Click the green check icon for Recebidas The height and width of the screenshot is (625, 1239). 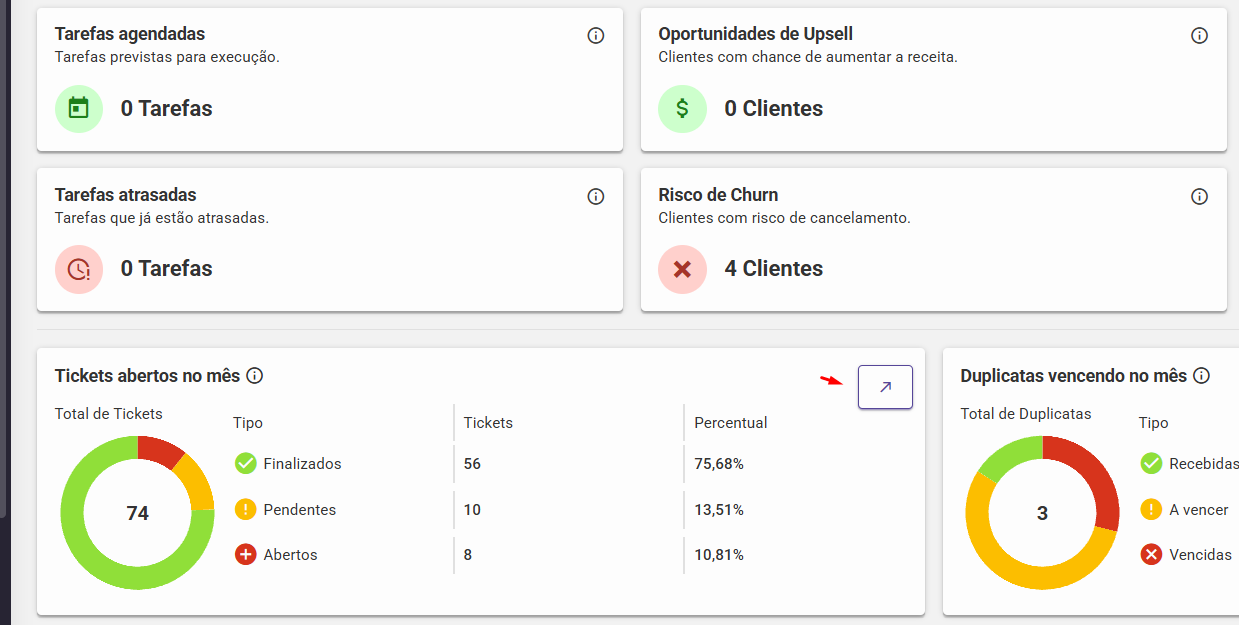pos(1151,464)
